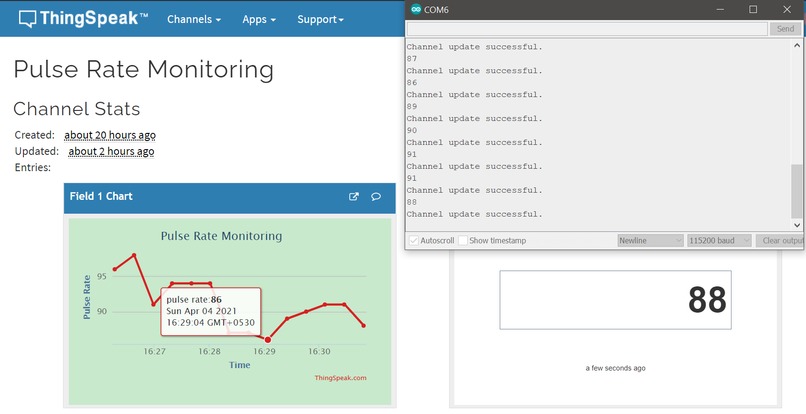Click the Send button in serial monitor

coord(785,29)
